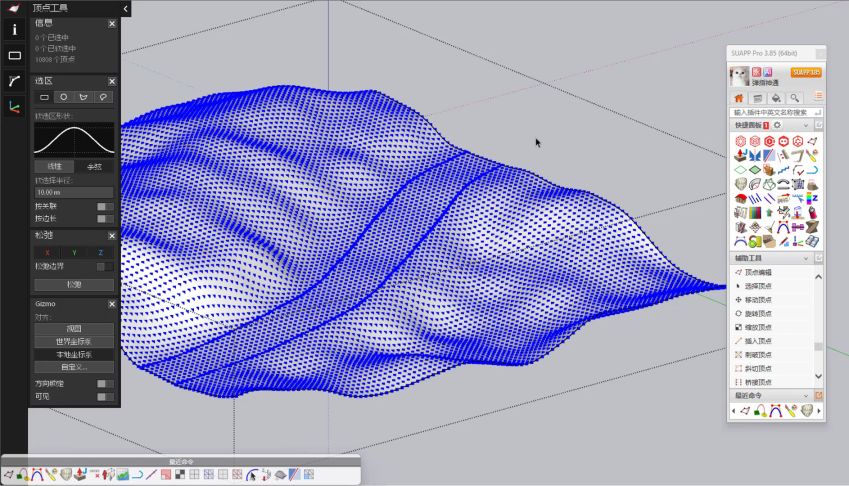Click the right arrow of SUAPP recent commands

click(819, 411)
